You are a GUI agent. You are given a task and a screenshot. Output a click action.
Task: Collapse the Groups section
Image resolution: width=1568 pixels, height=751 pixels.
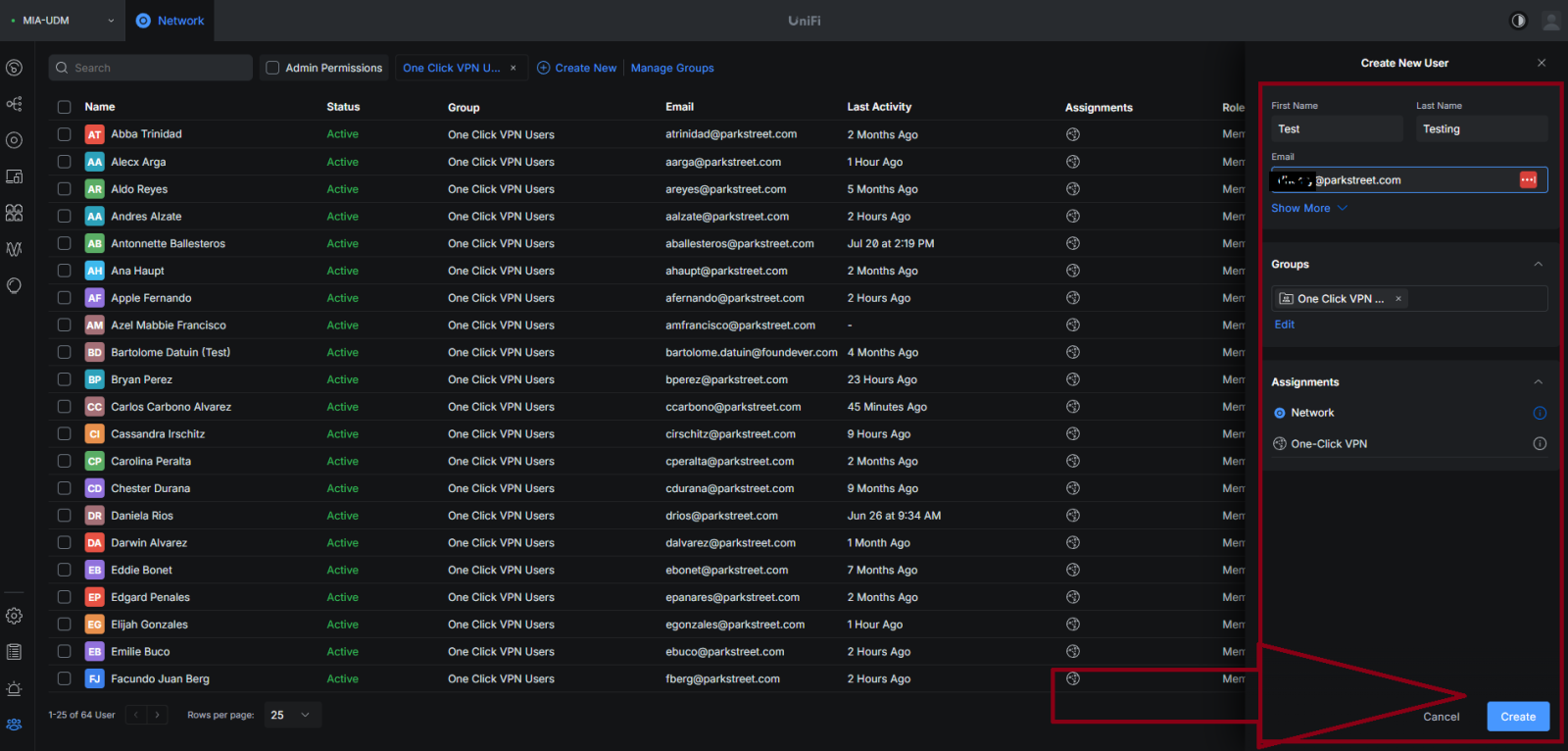(1539, 265)
